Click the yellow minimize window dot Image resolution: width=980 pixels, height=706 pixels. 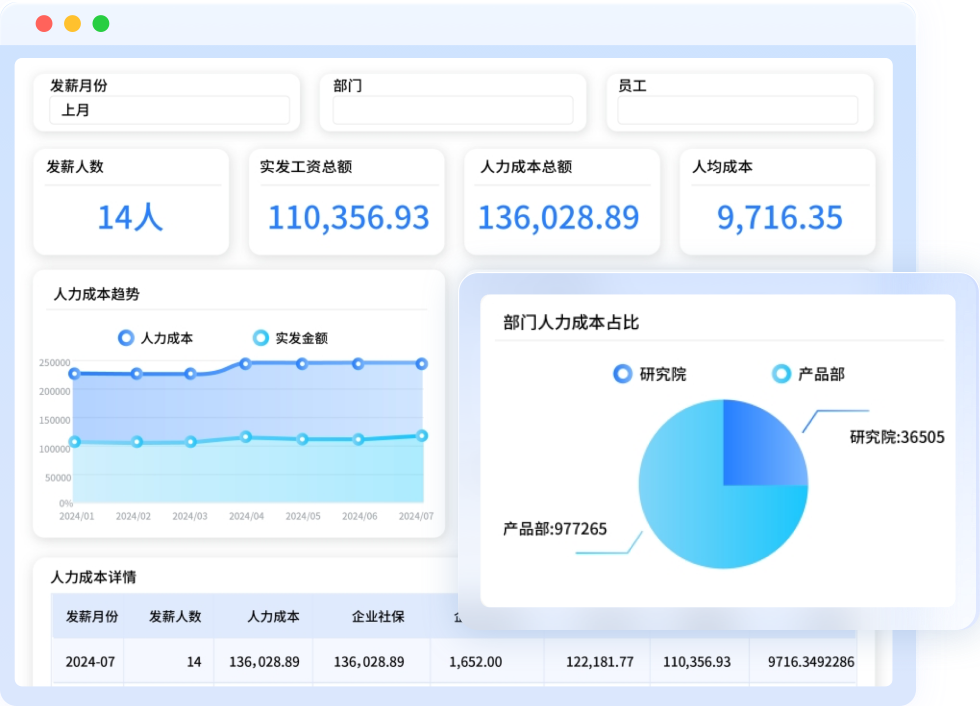click(x=72, y=24)
